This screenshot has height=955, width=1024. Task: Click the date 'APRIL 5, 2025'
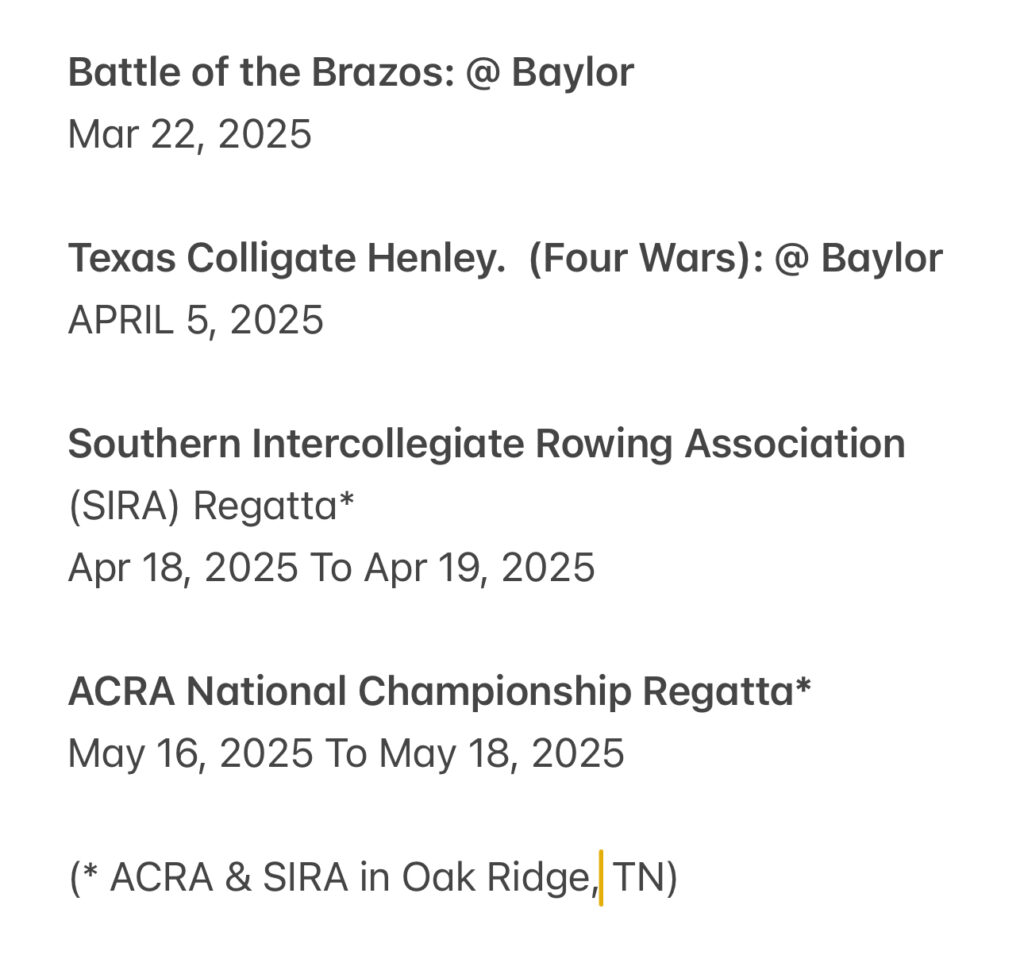tap(195, 320)
